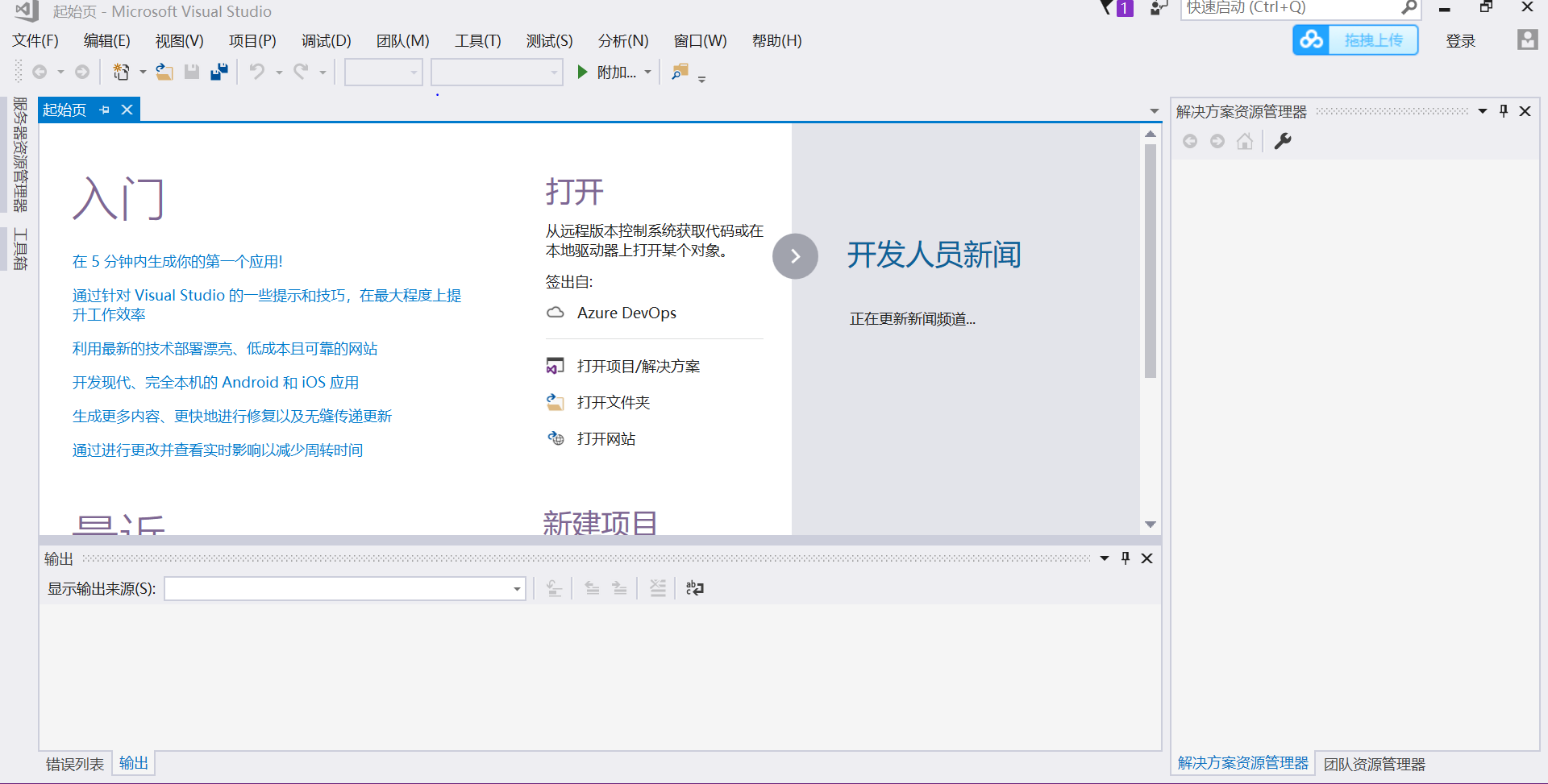Expand the Undo history dropdown arrow

[279, 73]
